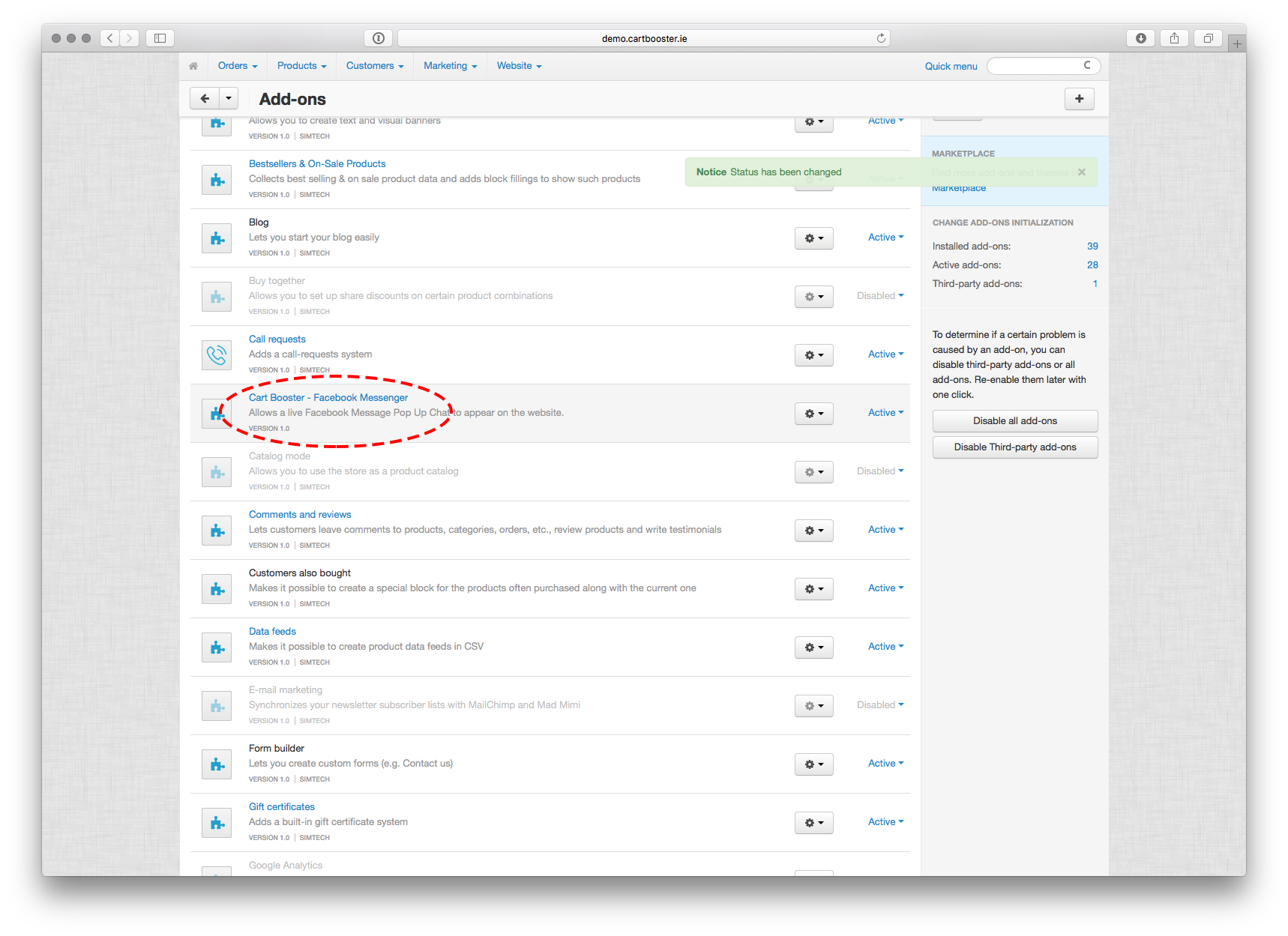Screen dimensions: 1288x936
Task: Open the Comments and reviews link
Action: (300, 515)
